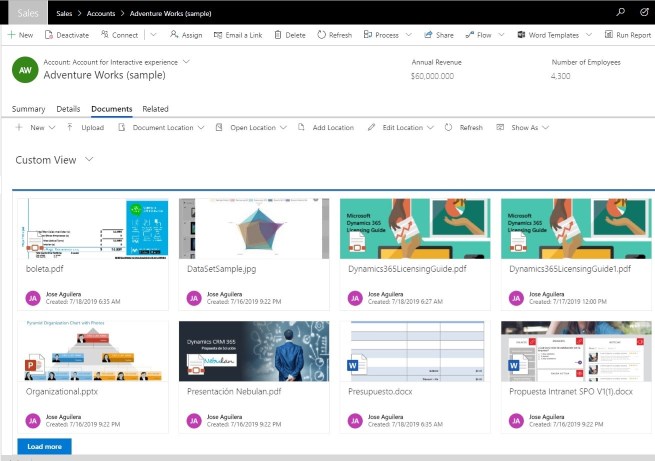Expand the Flow dropdown chevron
This screenshot has height=461, width=655.
click(x=501, y=35)
